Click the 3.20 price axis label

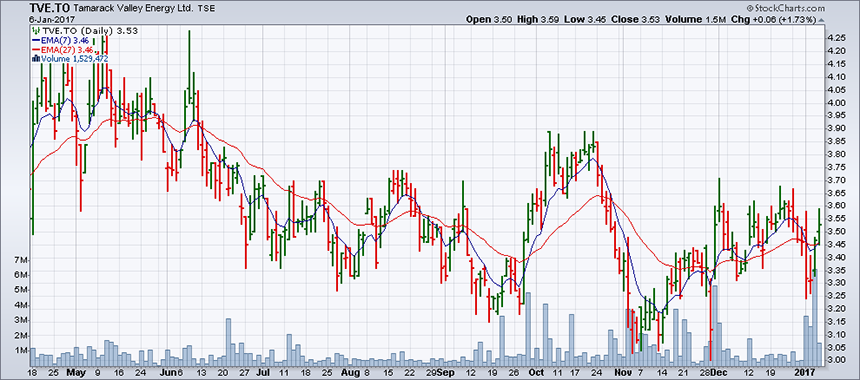836,309
